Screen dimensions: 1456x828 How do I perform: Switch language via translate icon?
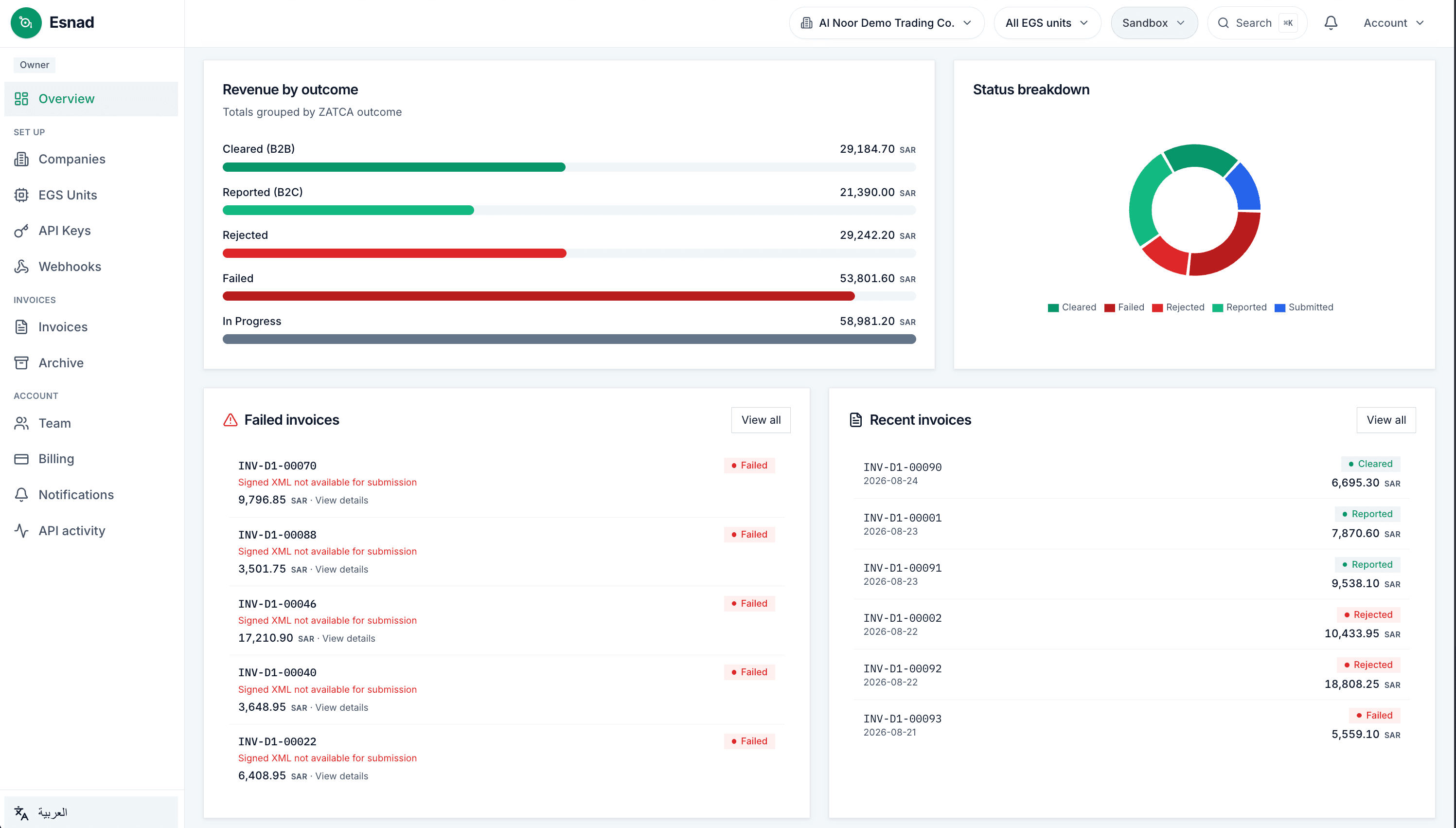tap(21, 812)
